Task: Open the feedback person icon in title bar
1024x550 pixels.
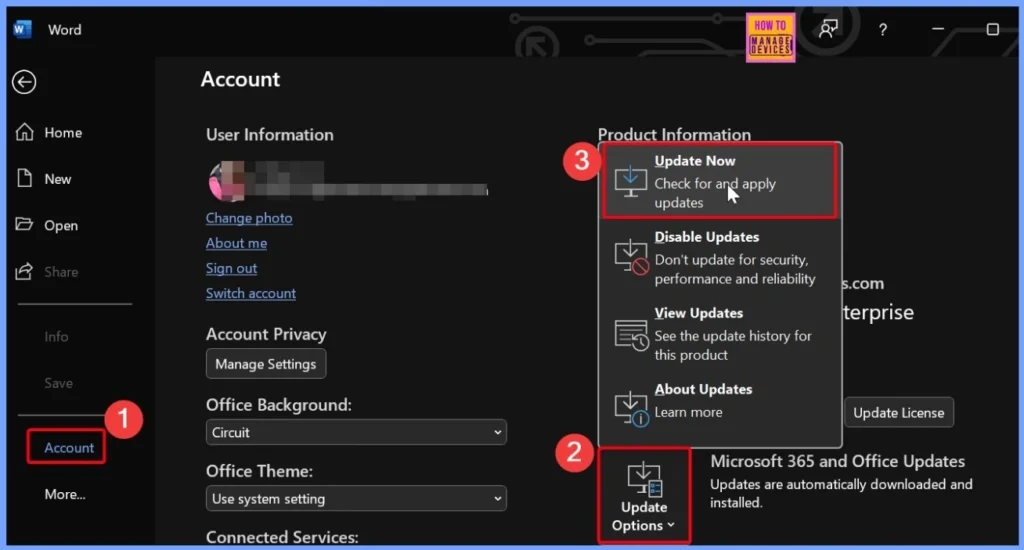Action: point(828,29)
